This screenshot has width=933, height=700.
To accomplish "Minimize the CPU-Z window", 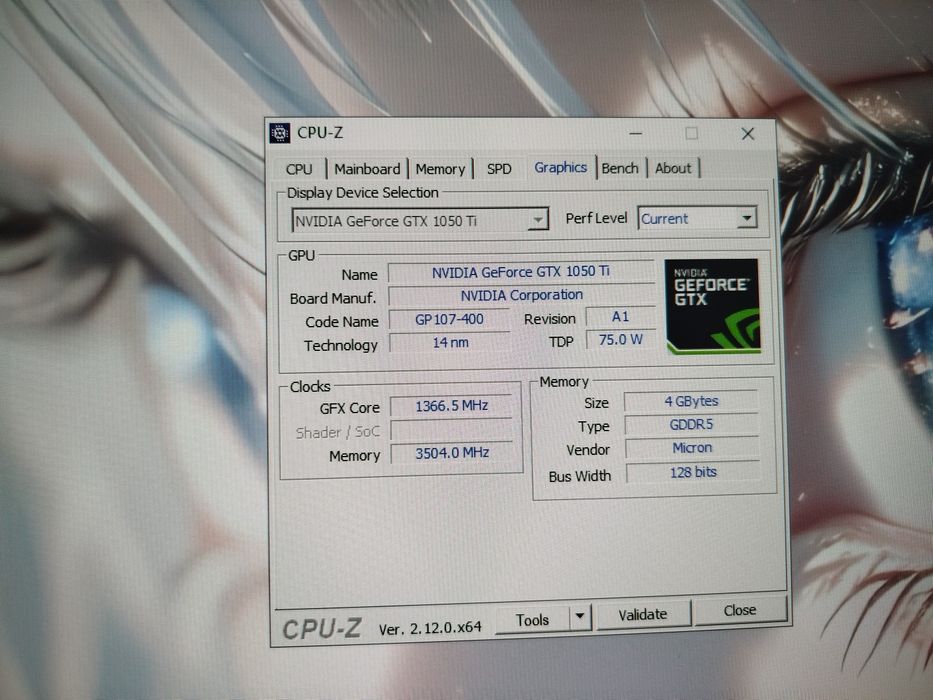I will tap(635, 133).
